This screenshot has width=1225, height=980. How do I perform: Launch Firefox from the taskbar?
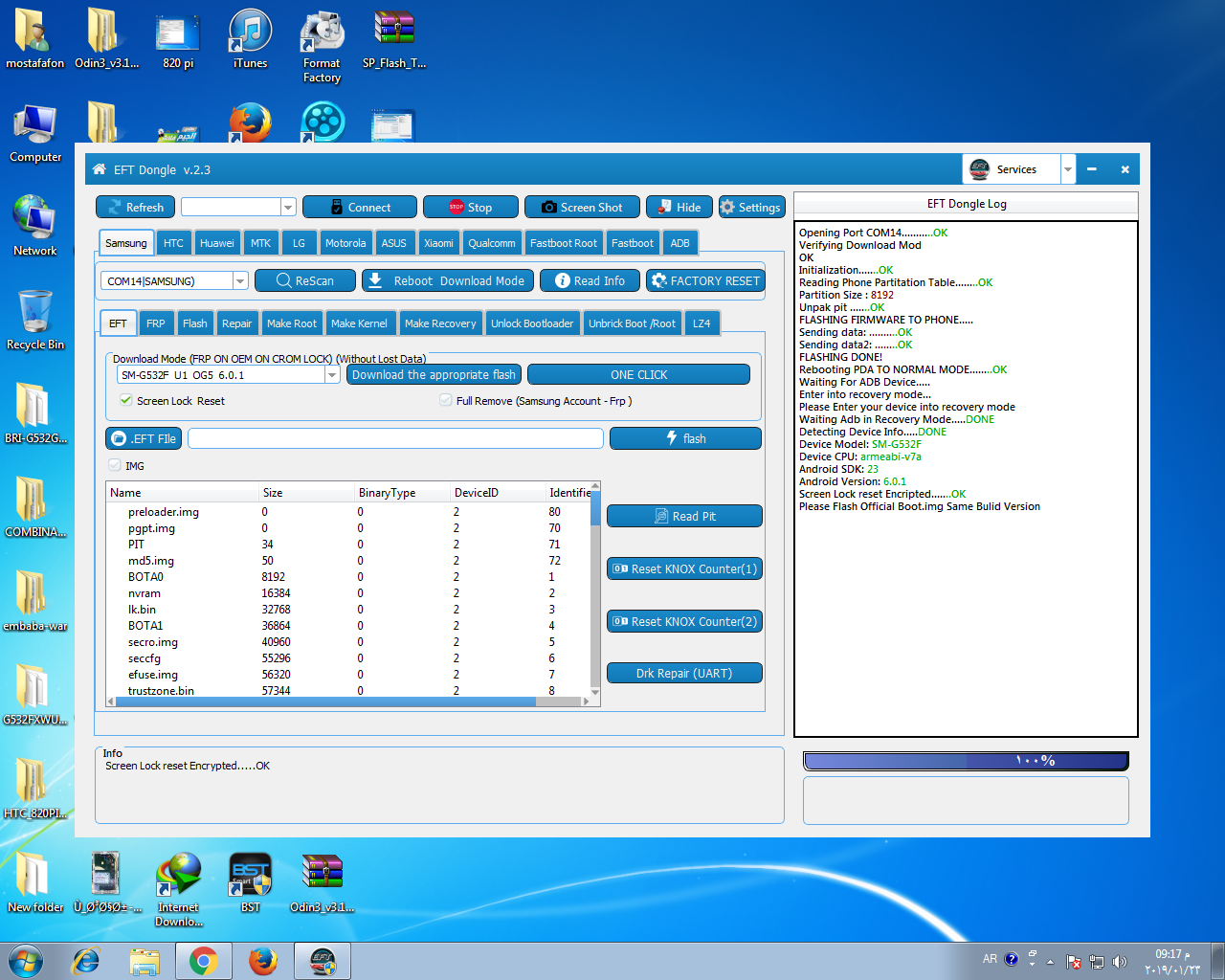(263, 960)
